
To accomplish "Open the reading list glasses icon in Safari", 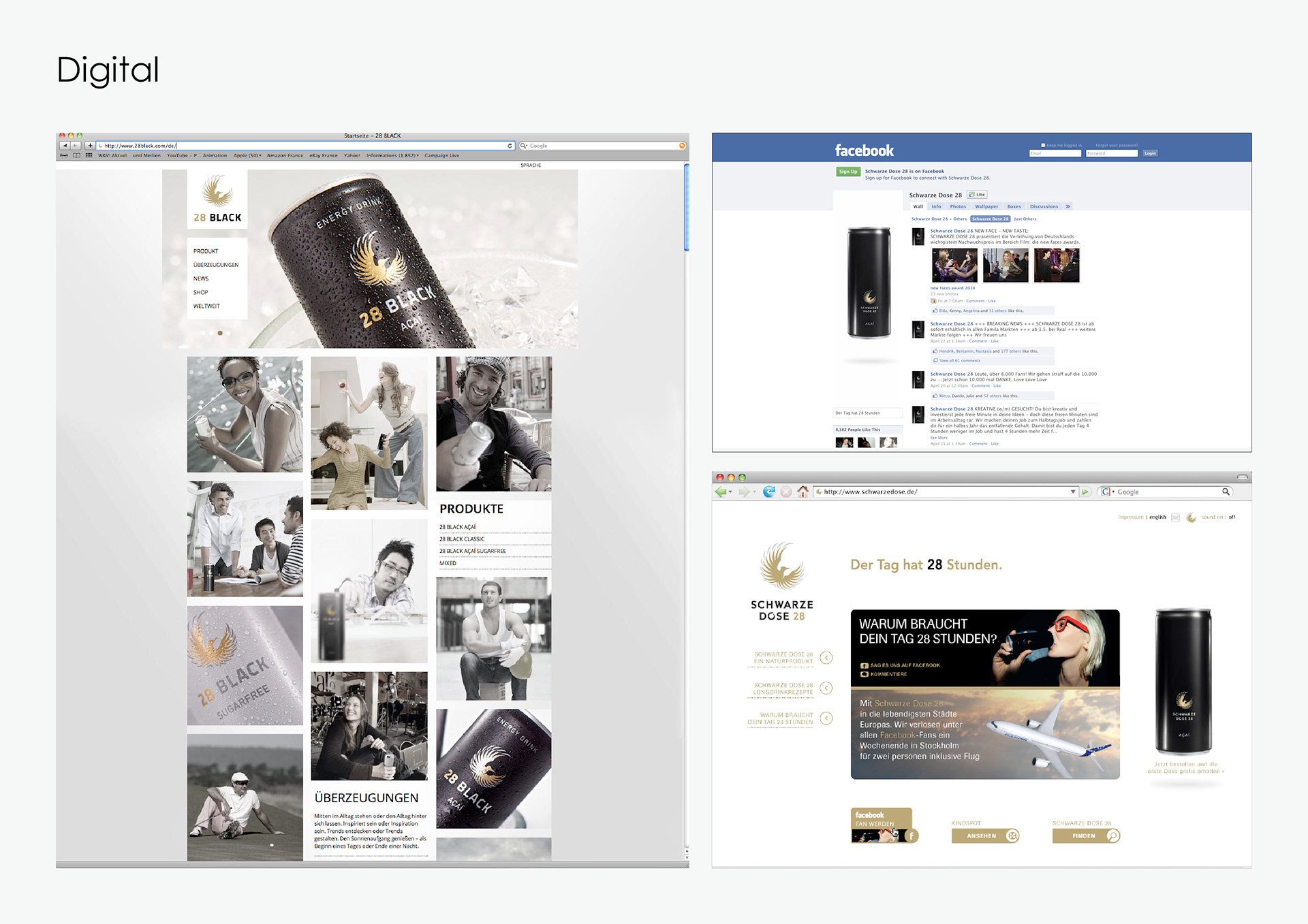I will point(64,155).
